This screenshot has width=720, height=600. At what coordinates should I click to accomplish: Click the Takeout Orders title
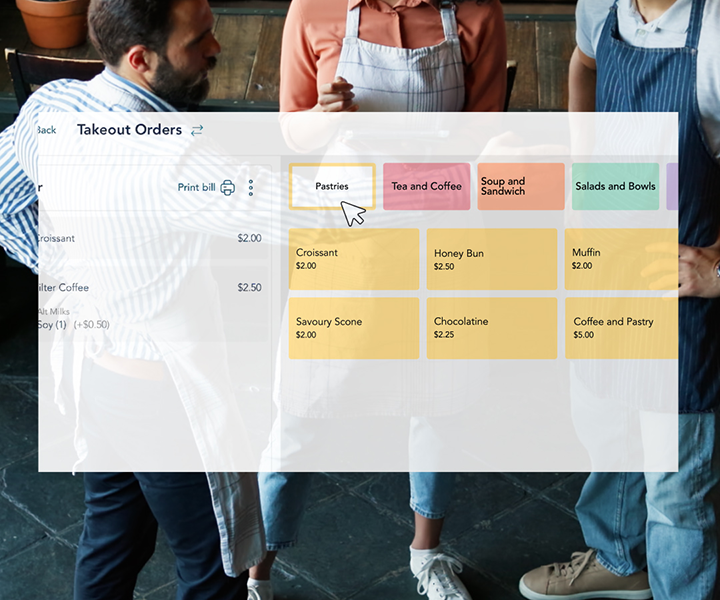[129, 130]
